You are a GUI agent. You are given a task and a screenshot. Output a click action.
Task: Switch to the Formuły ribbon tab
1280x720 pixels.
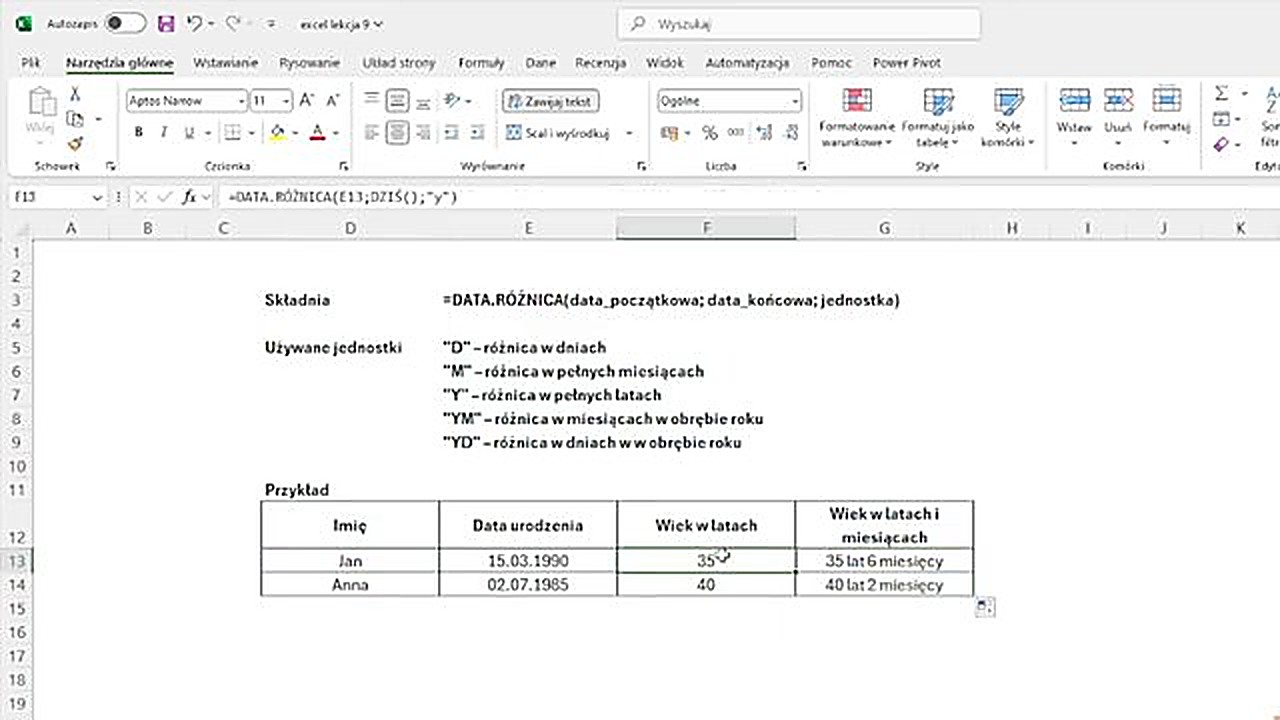click(x=481, y=62)
